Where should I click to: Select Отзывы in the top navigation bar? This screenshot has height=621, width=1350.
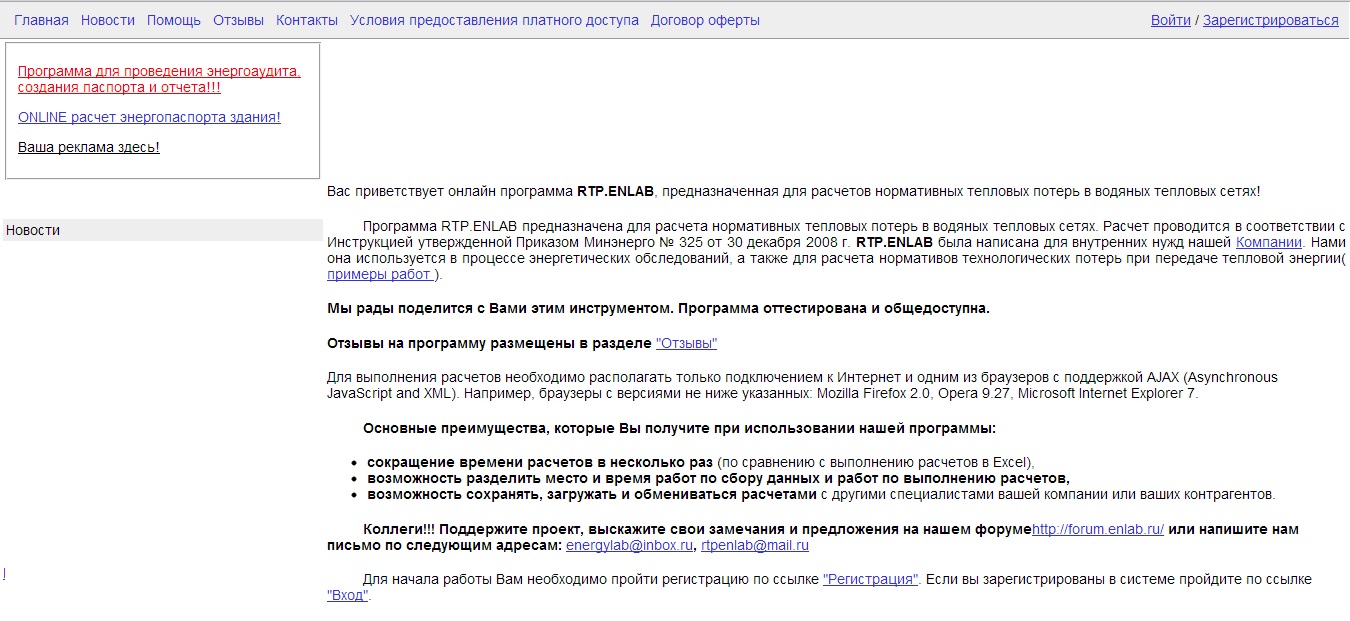coord(238,20)
